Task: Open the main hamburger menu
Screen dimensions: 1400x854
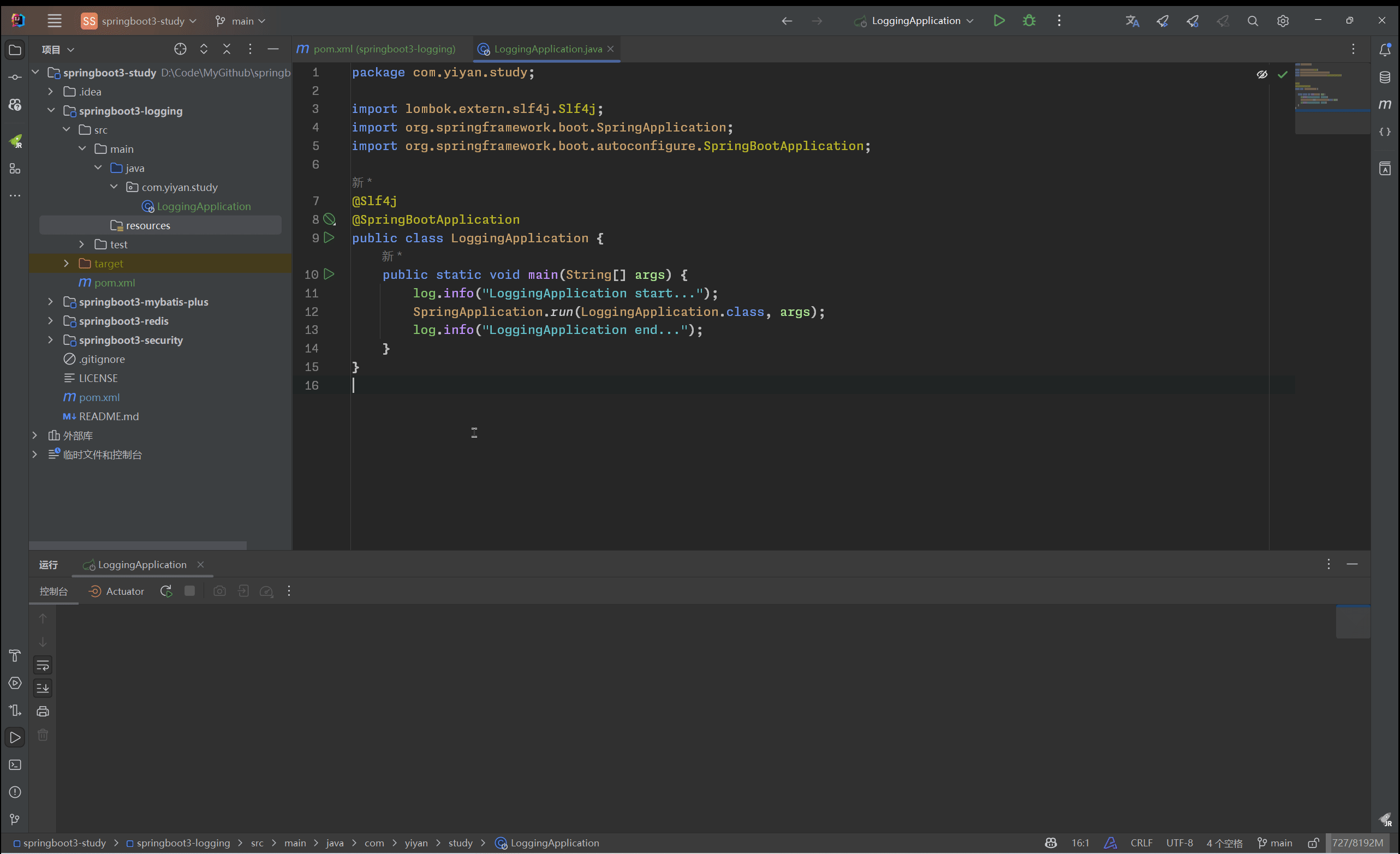Action: (55, 20)
